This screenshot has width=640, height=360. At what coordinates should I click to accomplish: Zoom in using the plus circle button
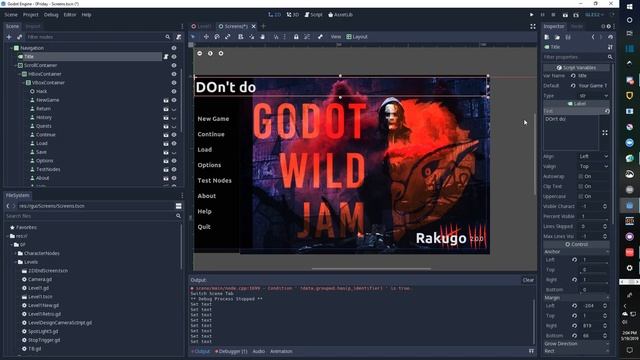(x=221, y=53)
